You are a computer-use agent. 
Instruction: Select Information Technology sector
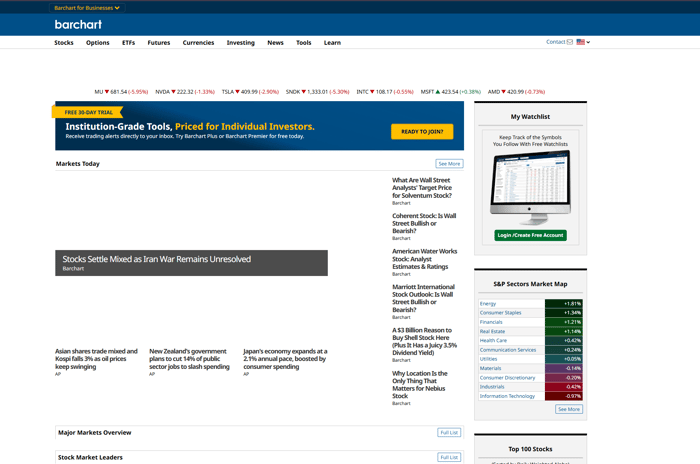[507, 396]
